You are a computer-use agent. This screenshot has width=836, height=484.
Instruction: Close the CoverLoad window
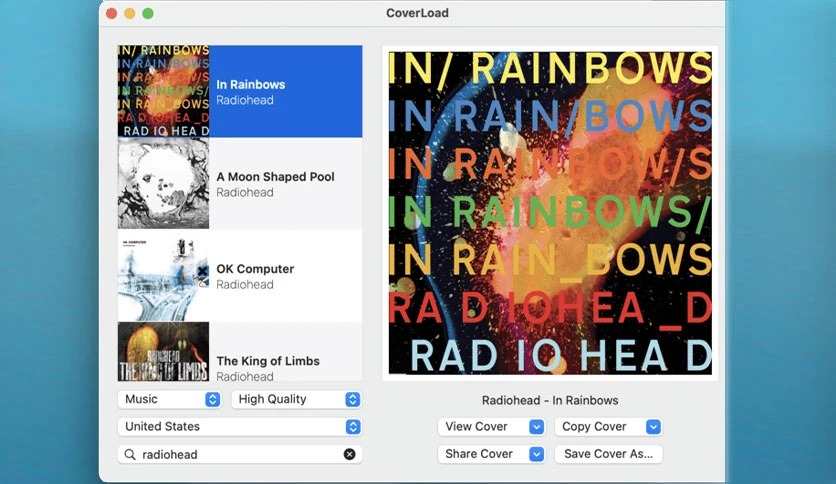[111, 13]
